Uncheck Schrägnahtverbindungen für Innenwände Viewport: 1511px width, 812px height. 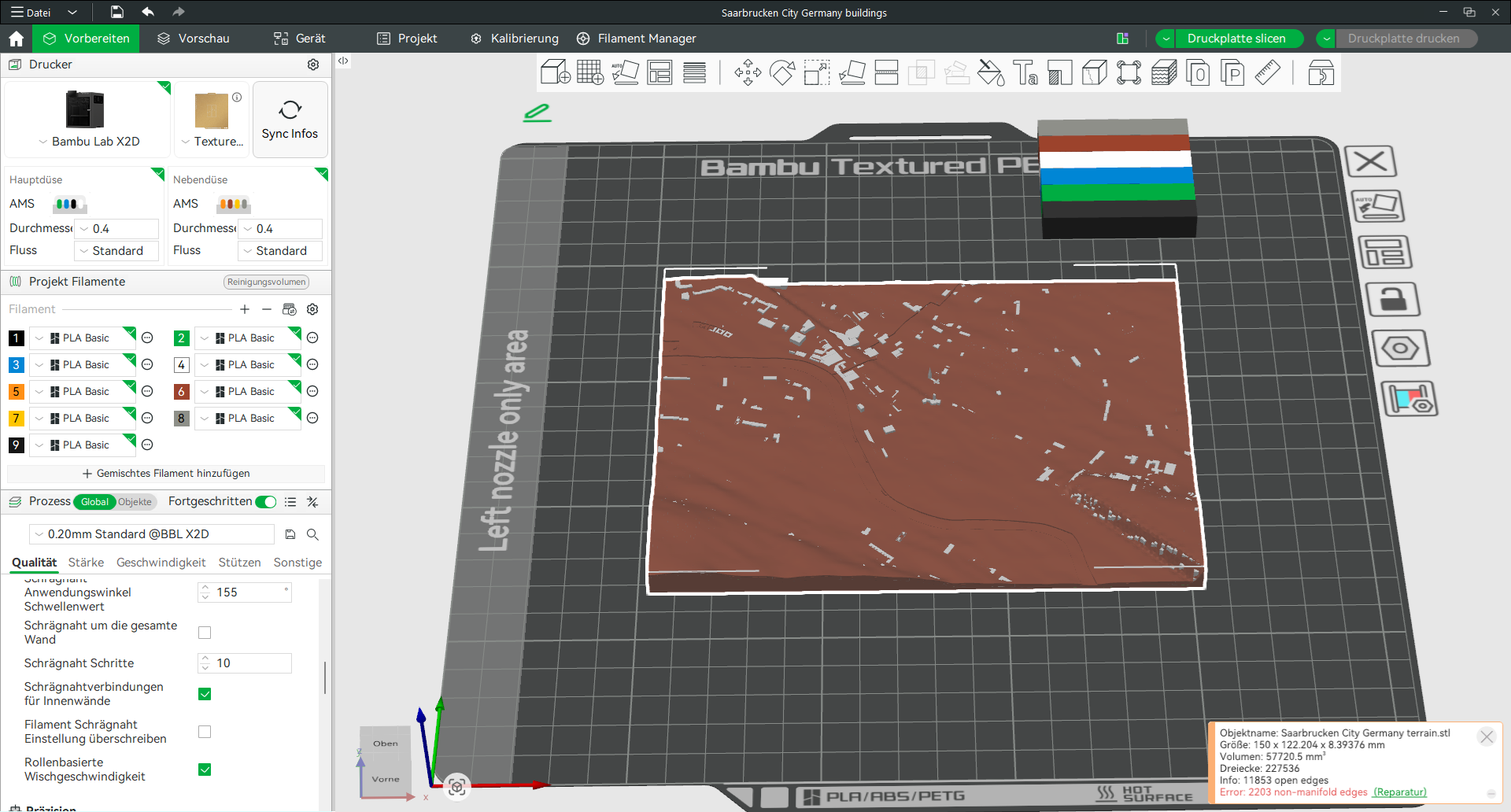point(205,694)
